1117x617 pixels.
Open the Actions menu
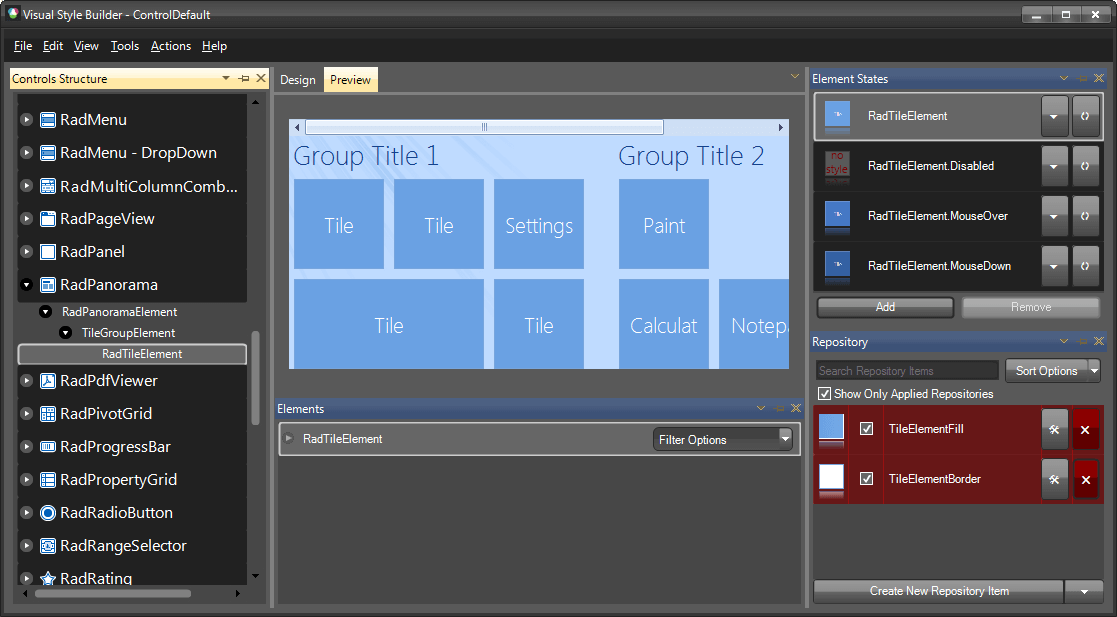point(170,46)
